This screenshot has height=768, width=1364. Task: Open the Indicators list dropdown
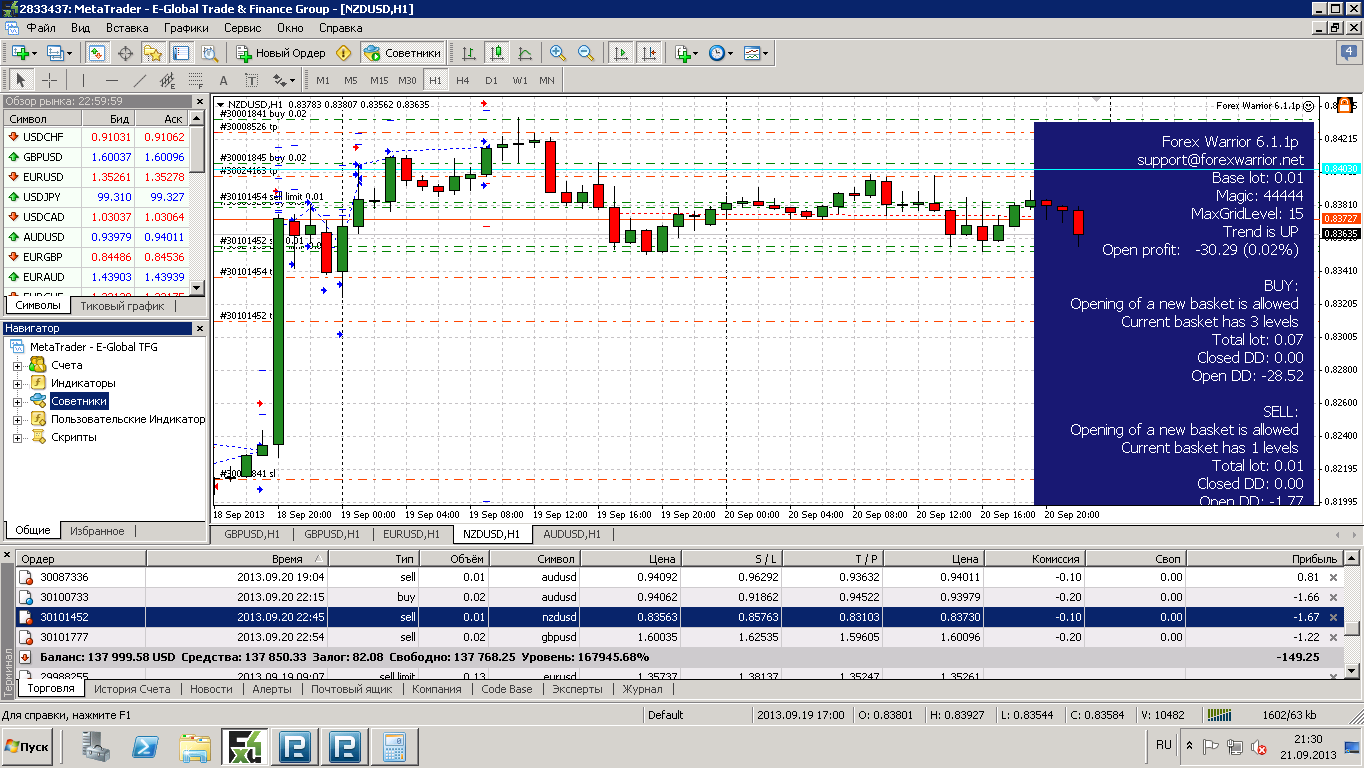point(685,53)
